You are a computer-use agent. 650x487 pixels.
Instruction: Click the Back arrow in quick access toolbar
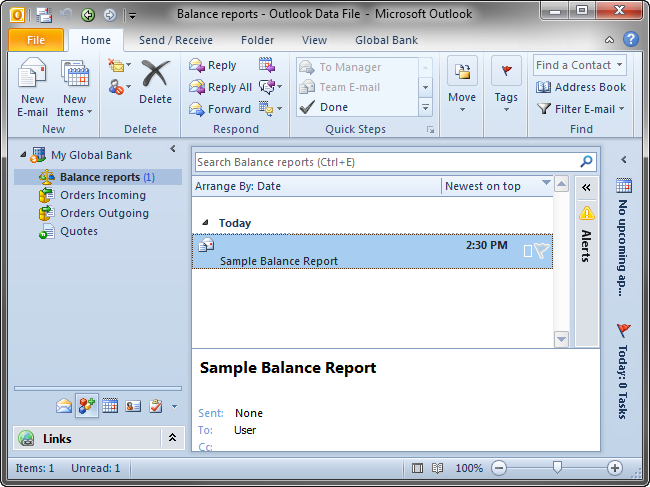point(88,15)
